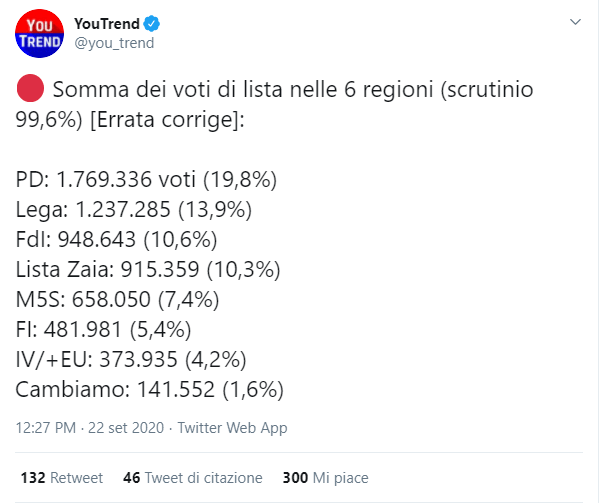
Task: Click the YouTrend profile avatar
Action: point(39,35)
